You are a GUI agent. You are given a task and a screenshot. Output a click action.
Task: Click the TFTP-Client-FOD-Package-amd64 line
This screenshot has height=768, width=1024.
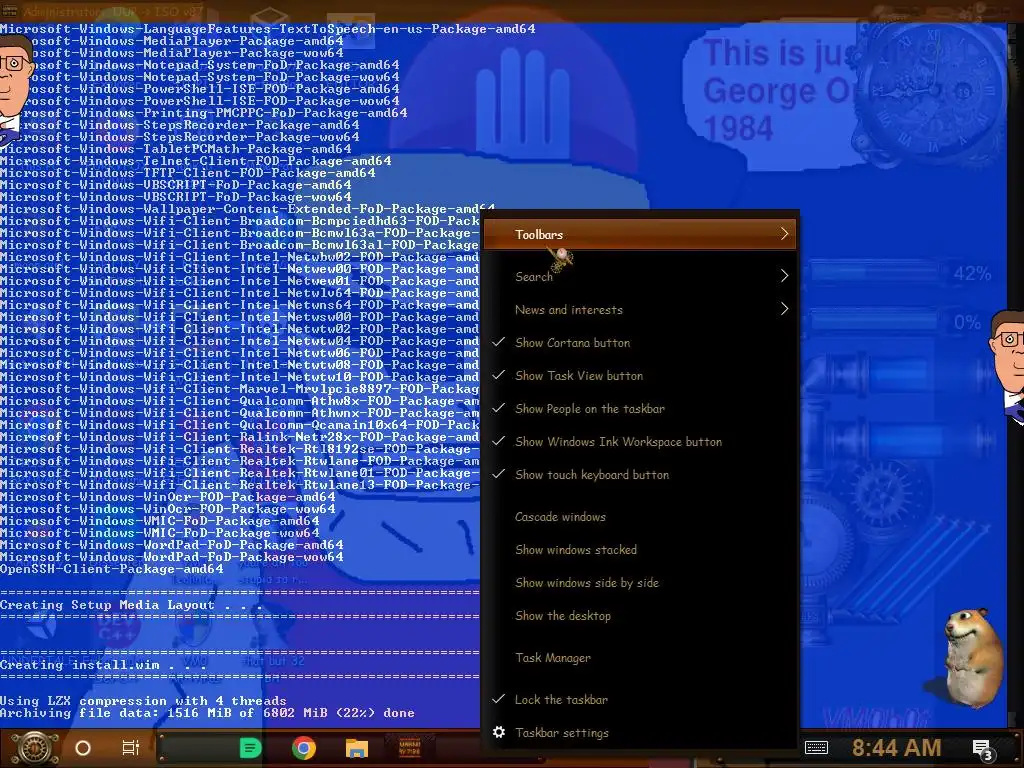coord(187,173)
